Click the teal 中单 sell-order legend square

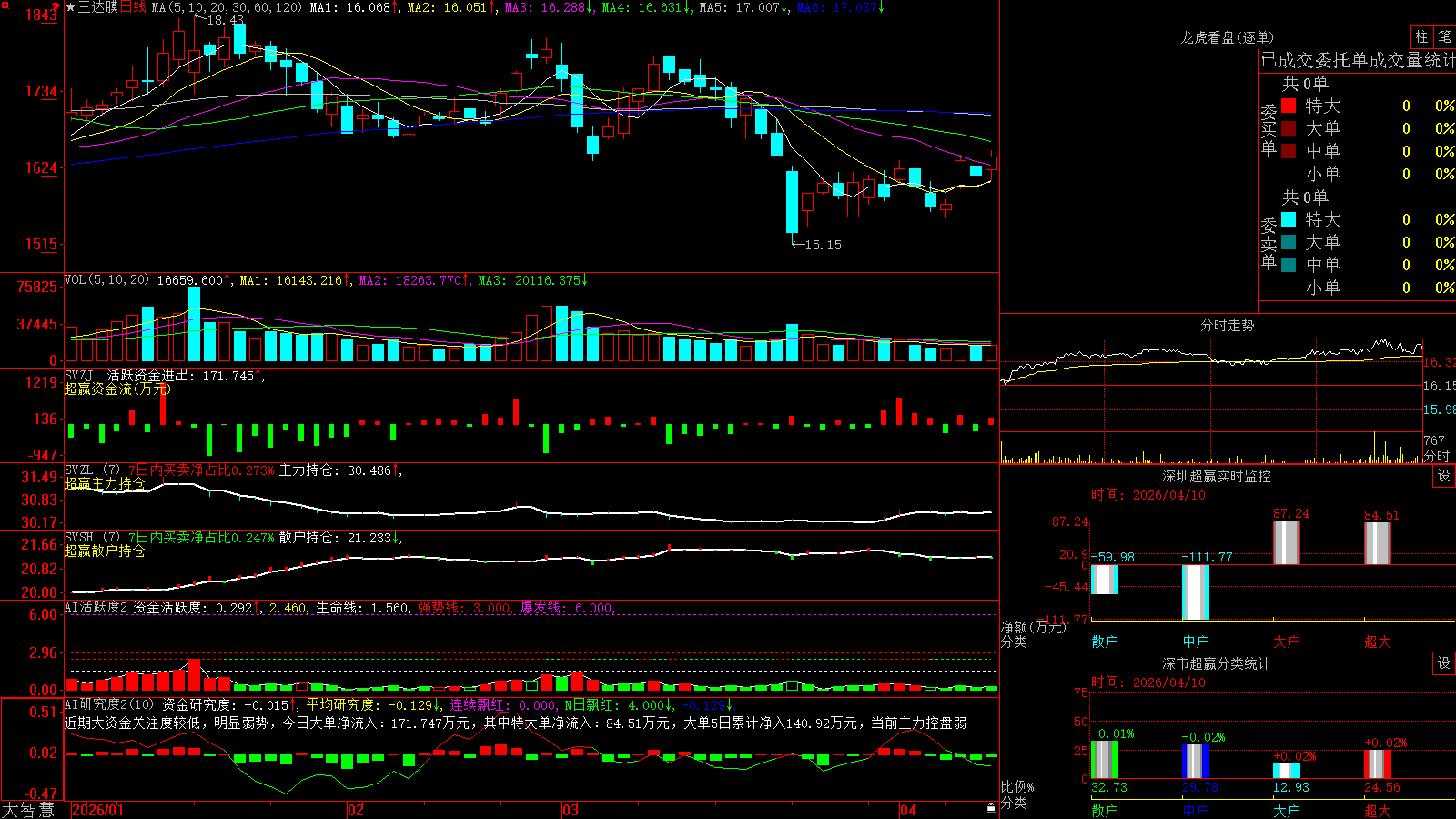1289,265
